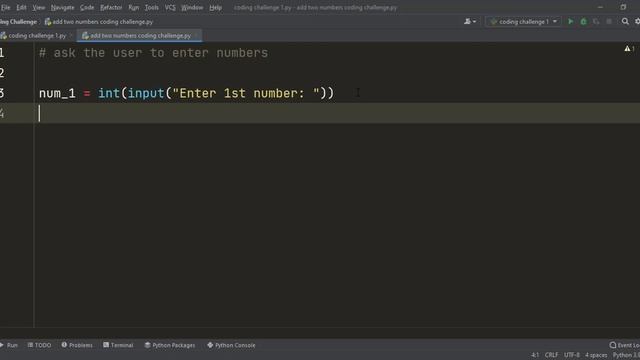Close the add two numbers tab
Viewport: 640px width, 360px height.
click(x=196, y=36)
